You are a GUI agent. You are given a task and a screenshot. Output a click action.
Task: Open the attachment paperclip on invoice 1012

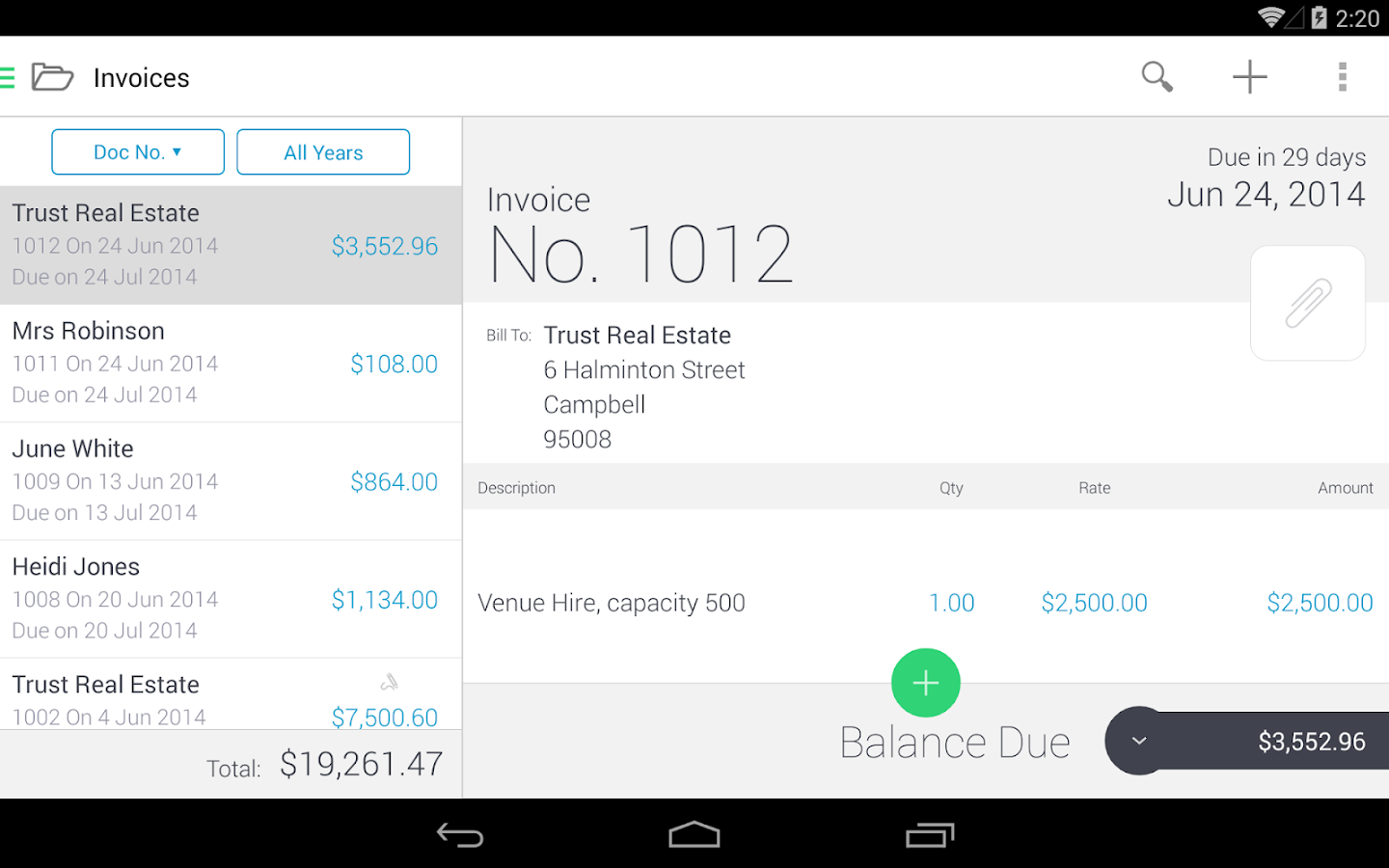click(x=1307, y=303)
